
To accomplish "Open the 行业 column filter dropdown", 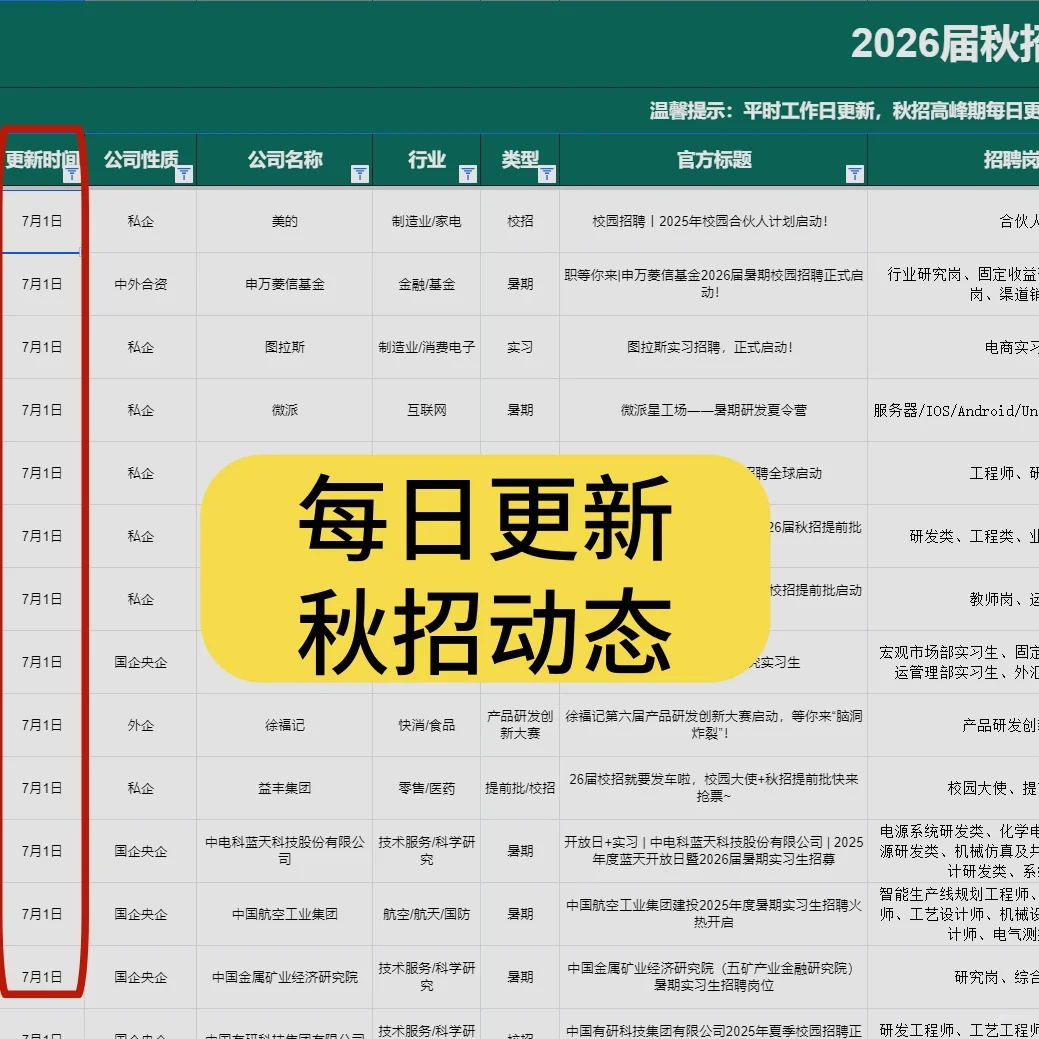I will coord(468,174).
